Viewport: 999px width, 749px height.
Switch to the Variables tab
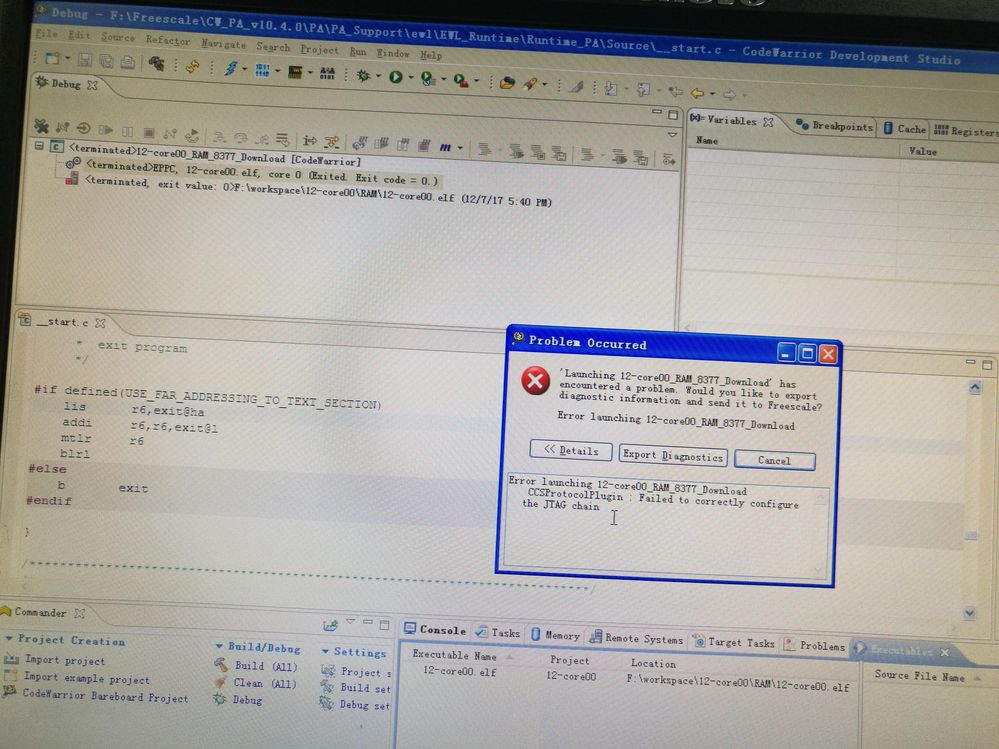731,120
